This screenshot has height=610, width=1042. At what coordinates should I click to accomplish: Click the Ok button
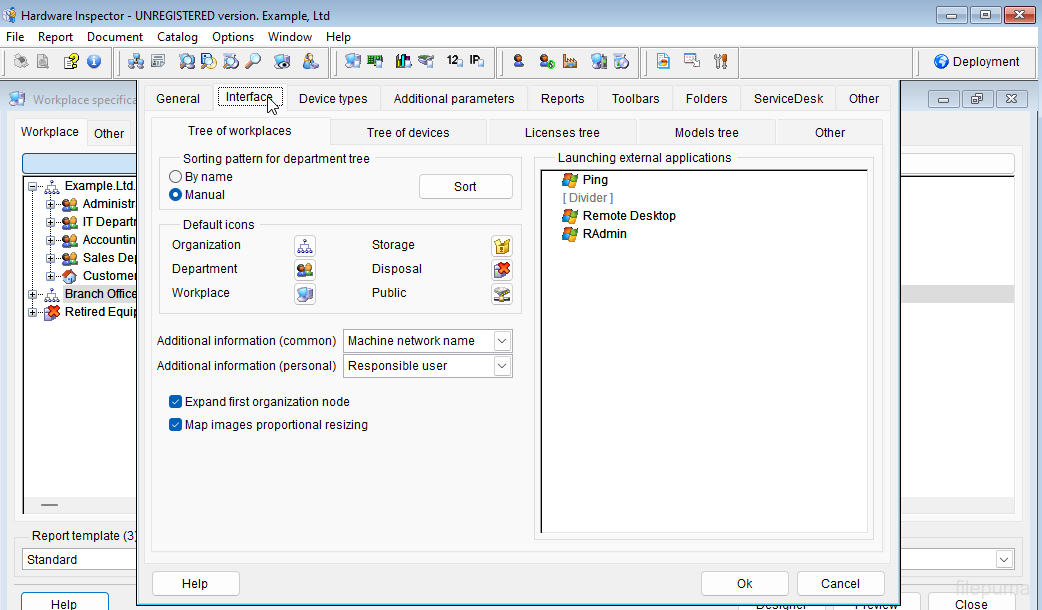(744, 584)
